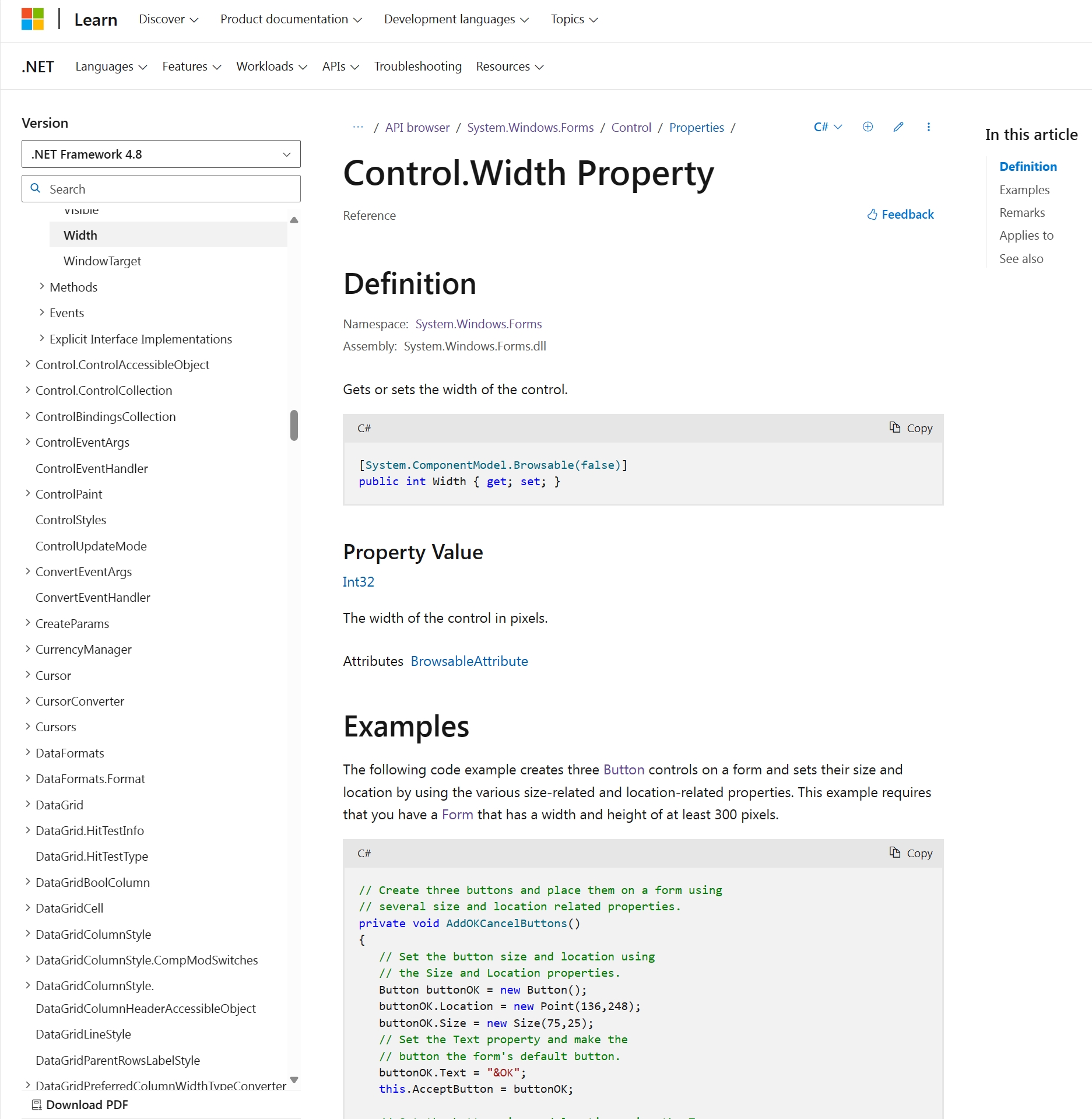Bookmark the article with the plus icon
This screenshot has width=1092, height=1119.
click(868, 127)
